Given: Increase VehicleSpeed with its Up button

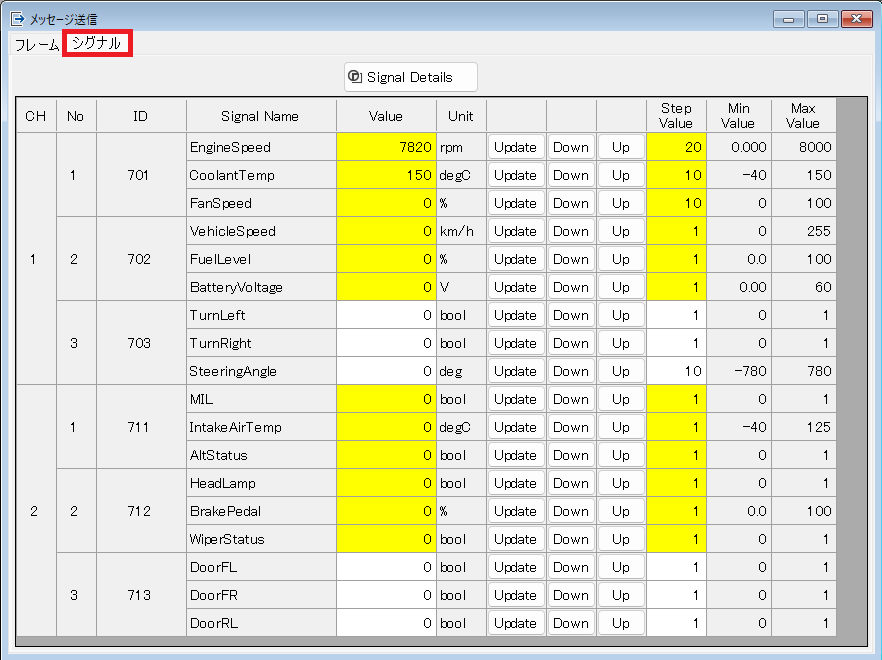Looking at the screenshot, I should click(x=621, y=231).
